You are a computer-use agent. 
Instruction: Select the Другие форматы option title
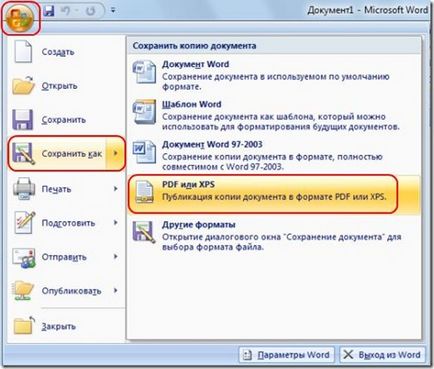[x=199, y=225]
